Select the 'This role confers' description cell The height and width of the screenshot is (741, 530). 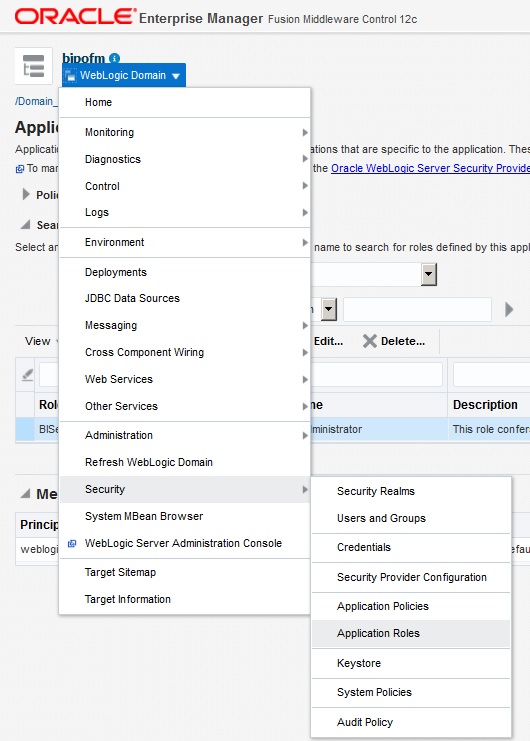click(489, 429)
